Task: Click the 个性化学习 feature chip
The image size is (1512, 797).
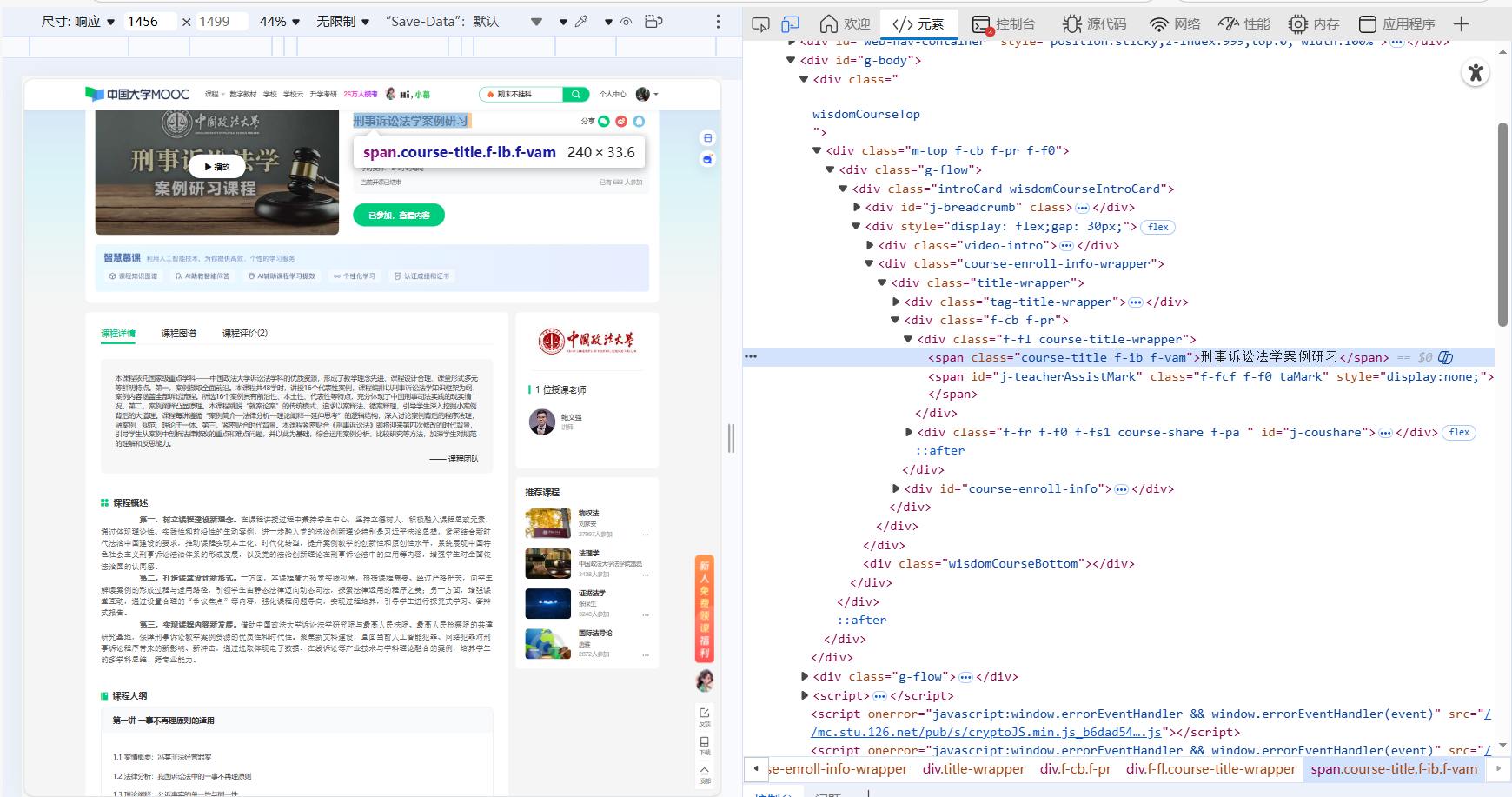Action: click(x=355, y=276)
